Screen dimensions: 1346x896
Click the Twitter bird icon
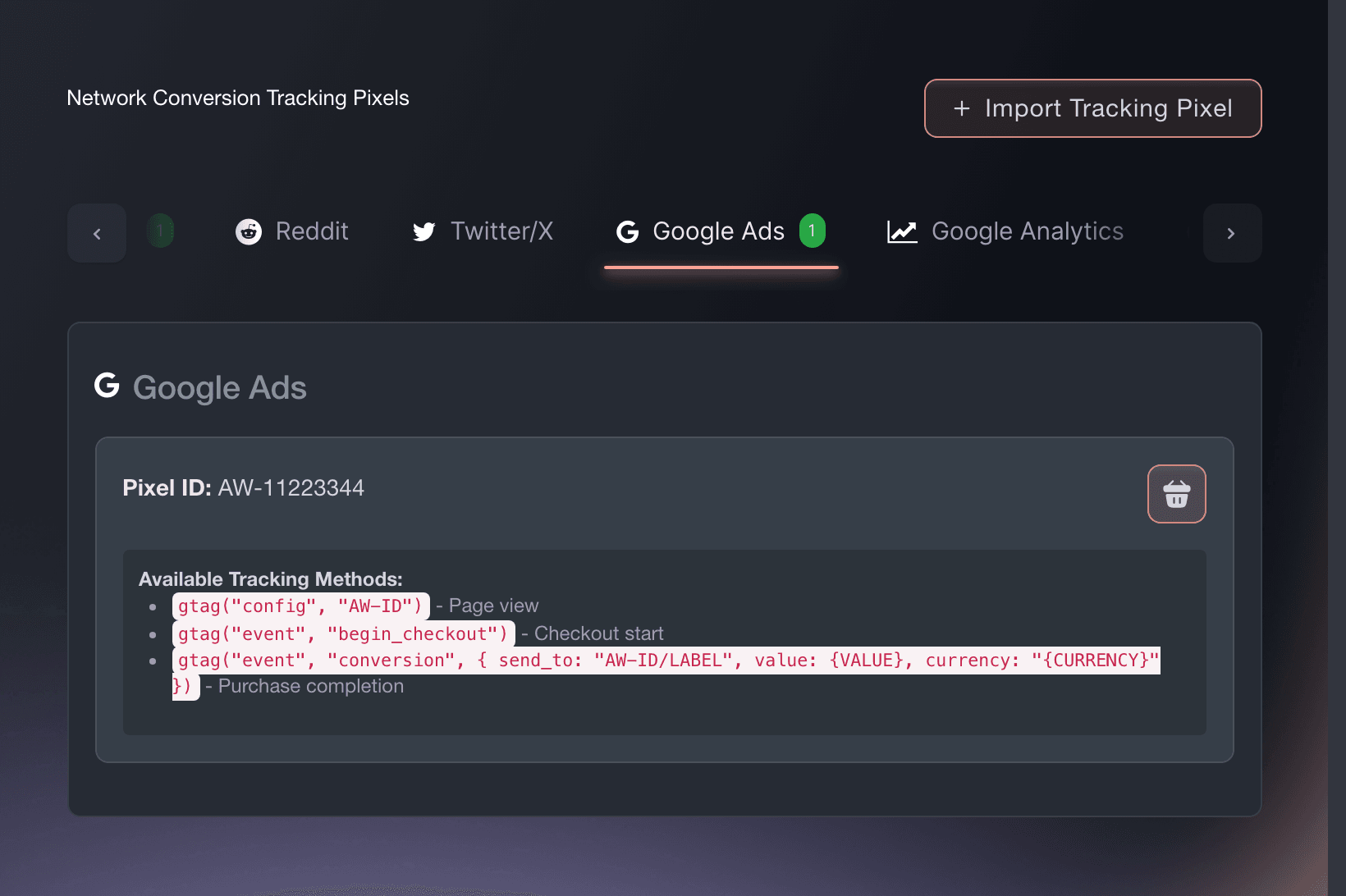tap(424, 232)
